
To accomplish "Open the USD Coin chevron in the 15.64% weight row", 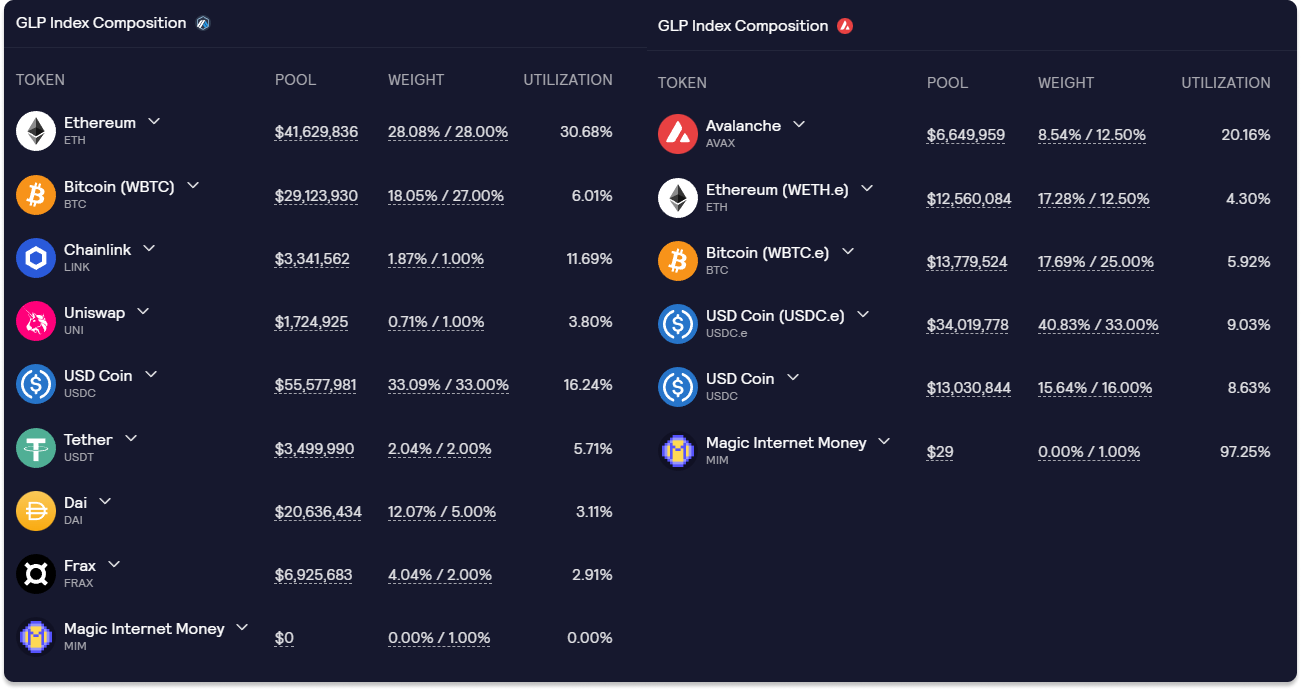I will pyautogui.click(x=793, y=377).
